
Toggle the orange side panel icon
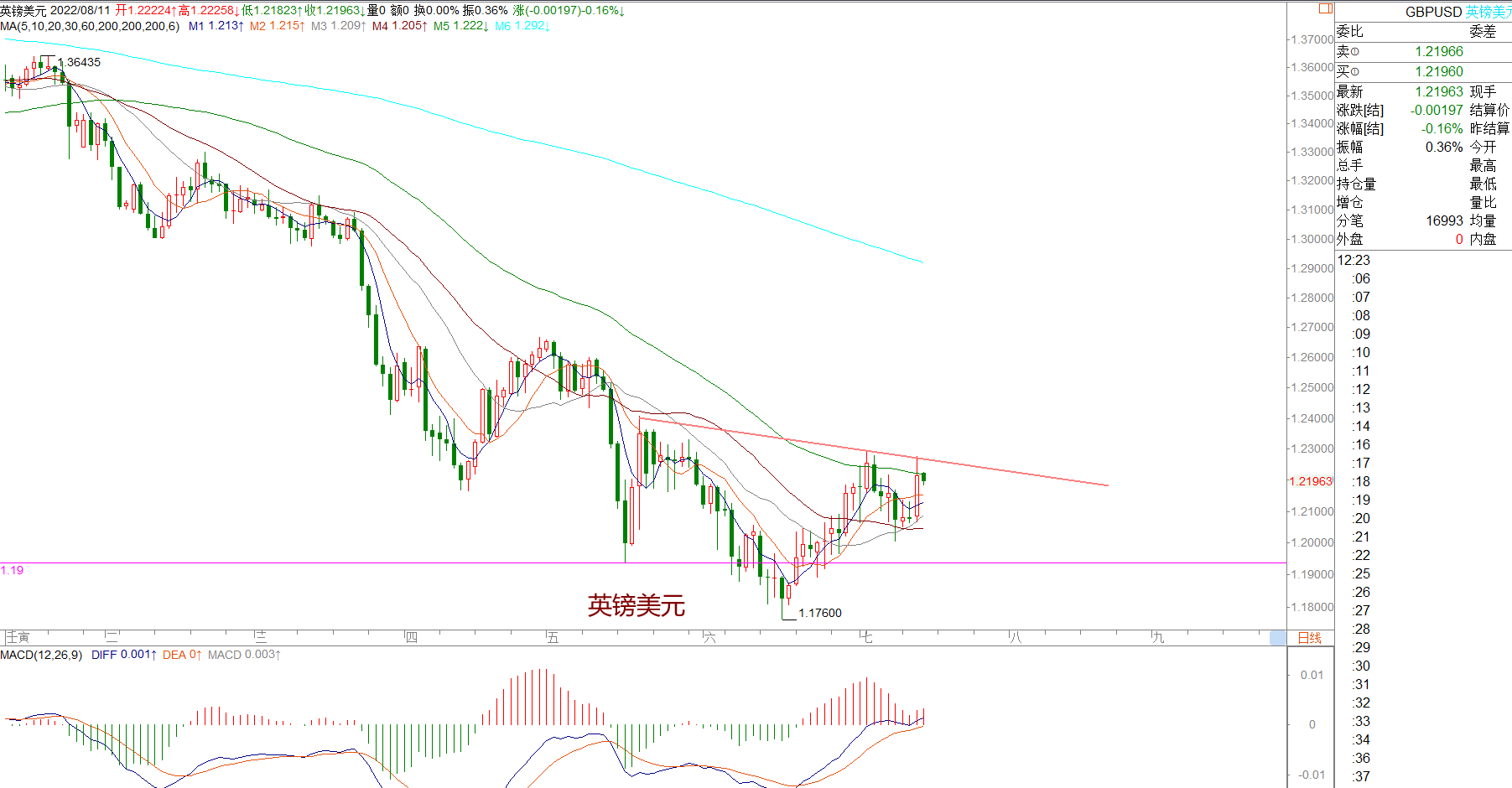coord(1325,8)
